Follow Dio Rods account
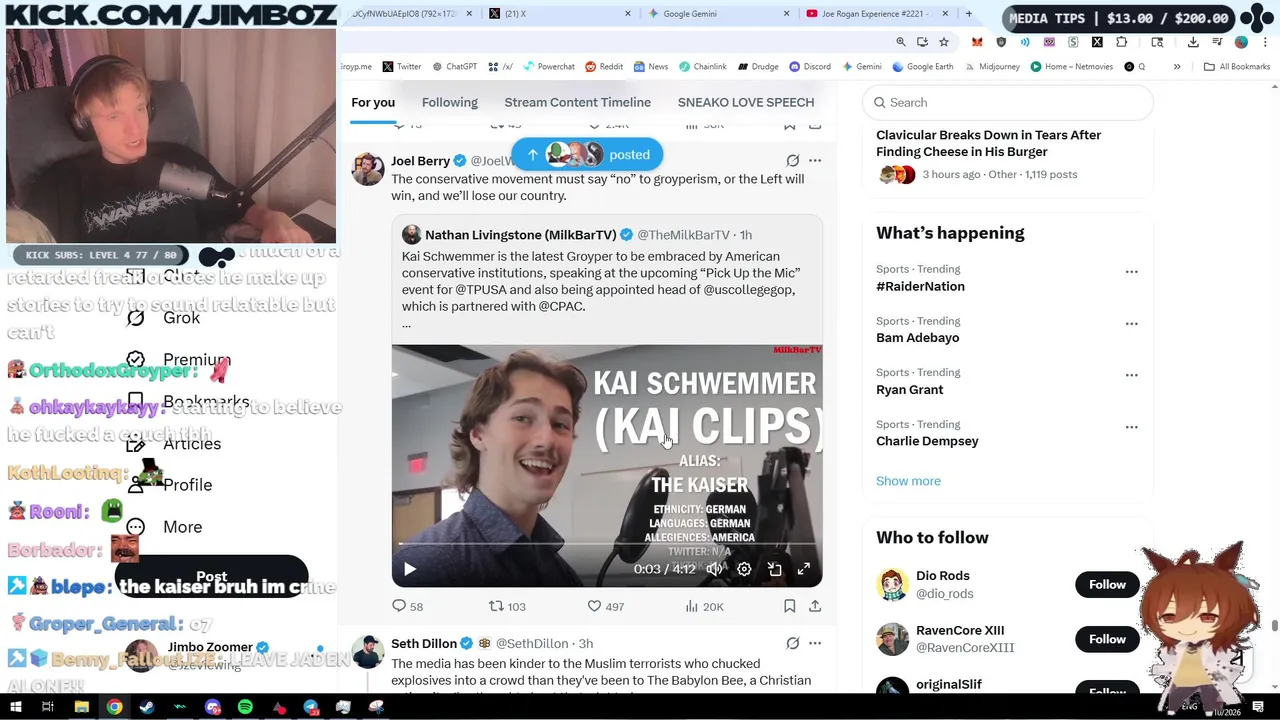This screenshot has width=1280, height=720. pyautogui.click(x=1107, y=585)
